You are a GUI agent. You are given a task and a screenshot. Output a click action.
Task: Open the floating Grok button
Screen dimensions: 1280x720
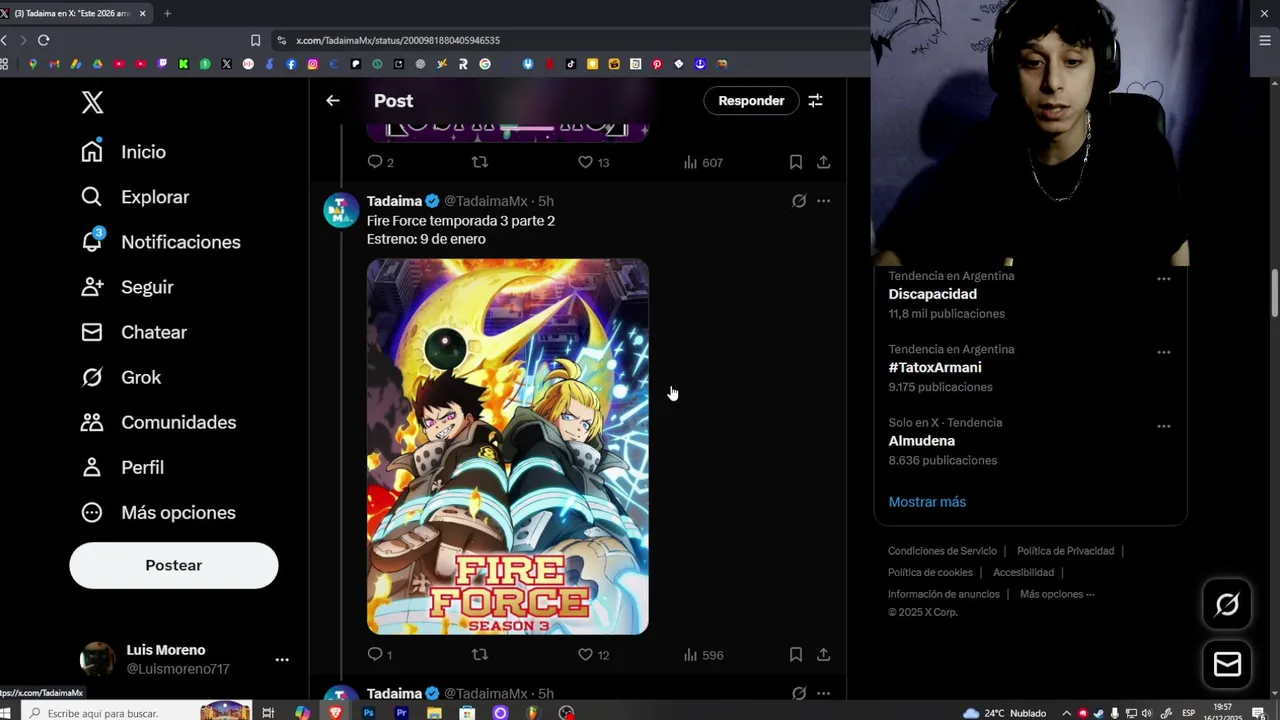pos(1227,604)
